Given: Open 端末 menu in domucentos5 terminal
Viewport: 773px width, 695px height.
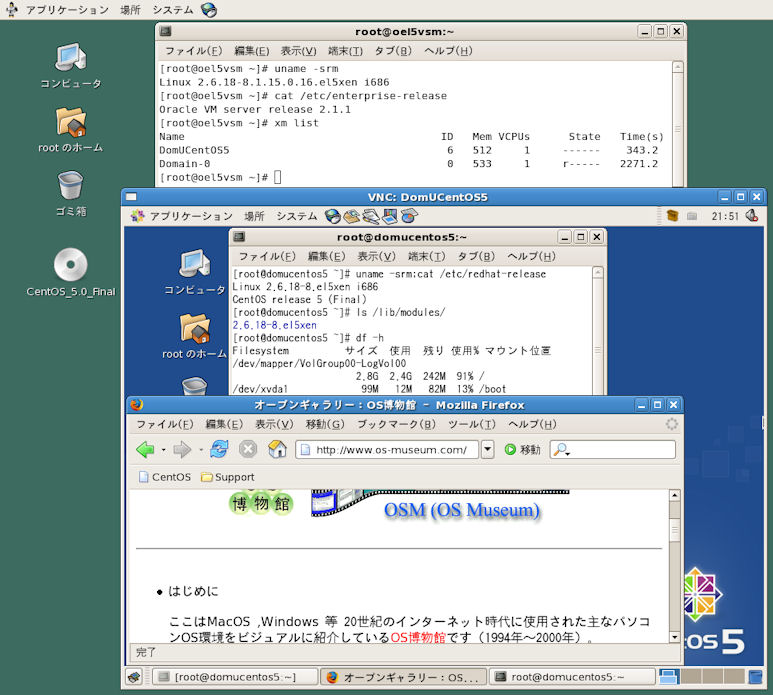Looking at the screenshot, I should click(426, 256).
